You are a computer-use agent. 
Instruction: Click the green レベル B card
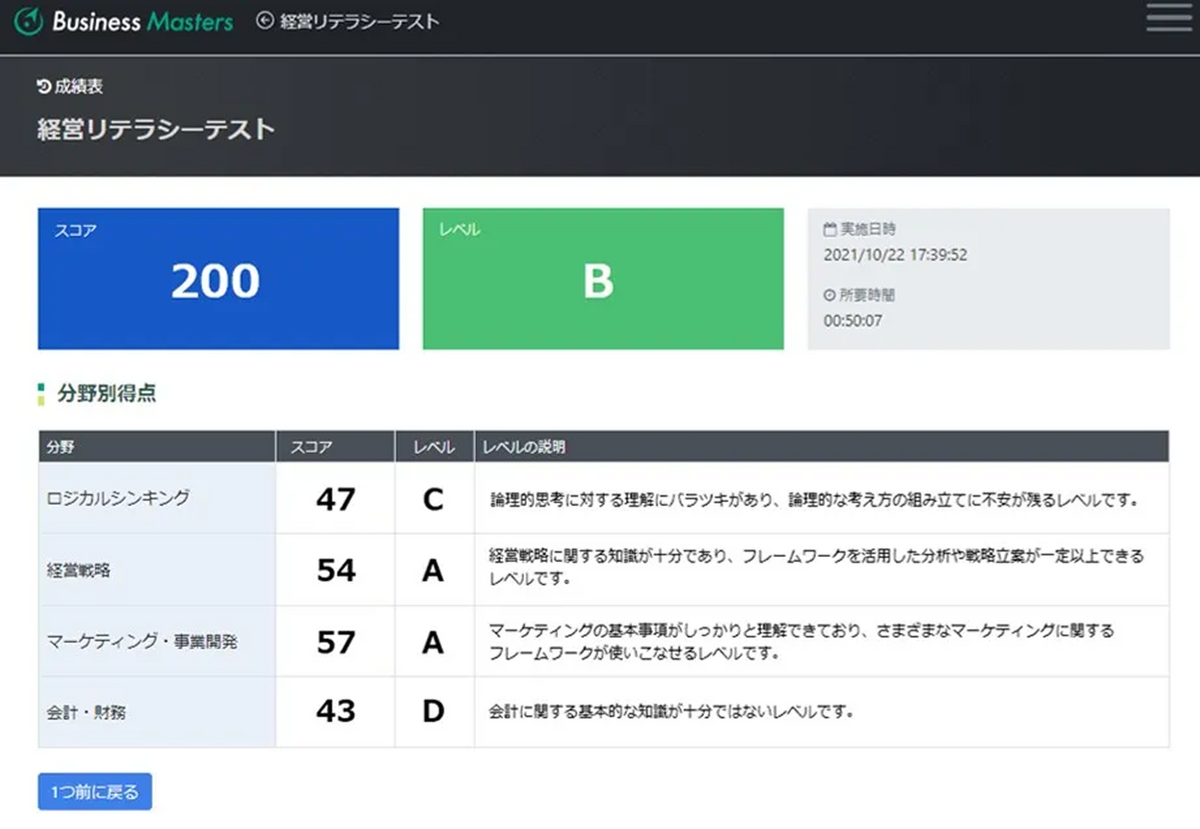click(x=603, y=279)
